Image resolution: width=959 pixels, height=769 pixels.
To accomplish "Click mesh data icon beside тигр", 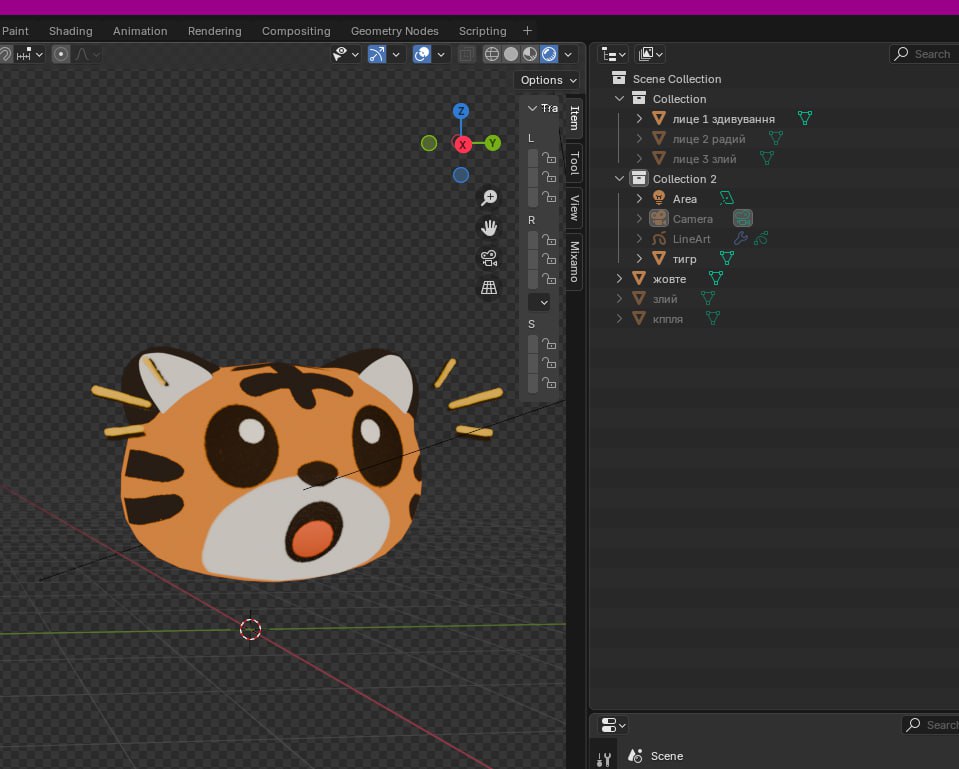I will pos(727,258).
